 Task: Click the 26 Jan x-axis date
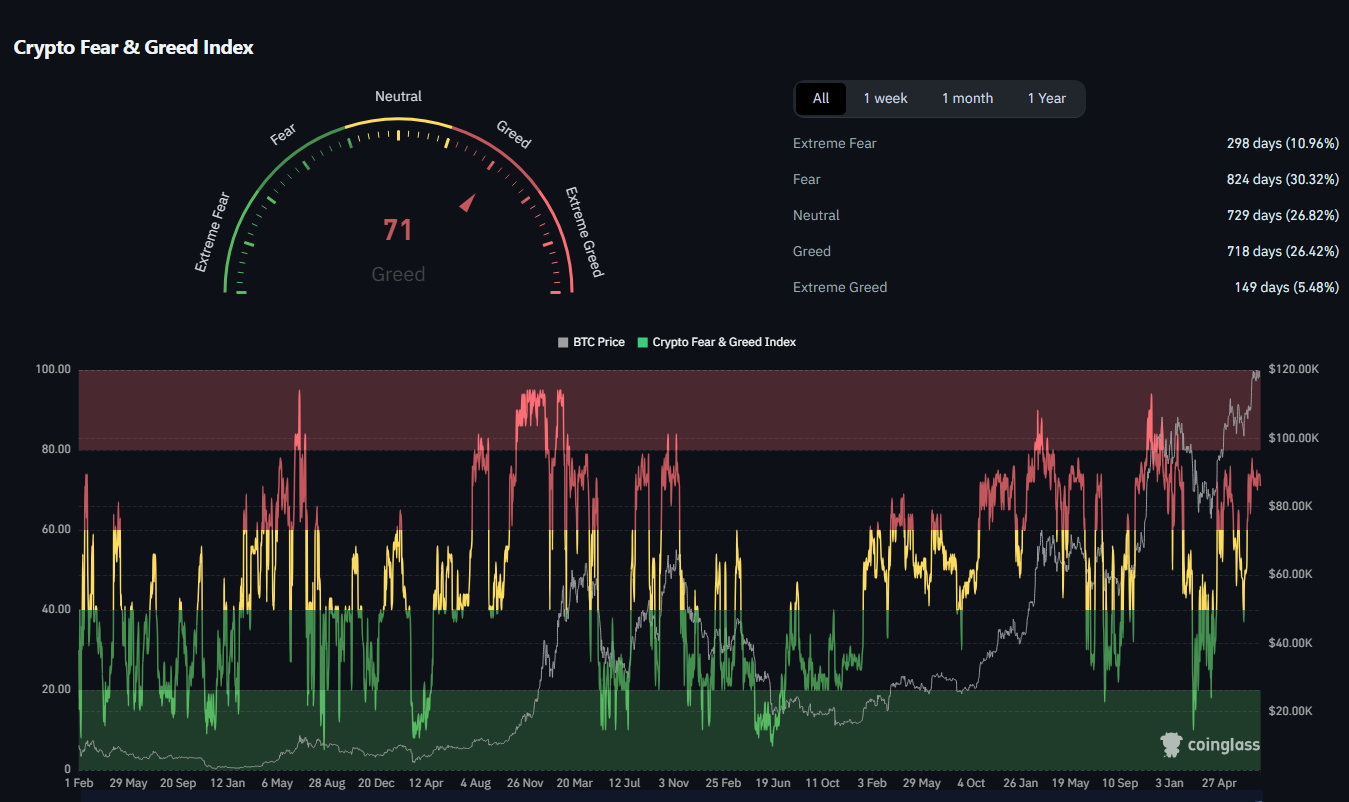coord(1020,783)
